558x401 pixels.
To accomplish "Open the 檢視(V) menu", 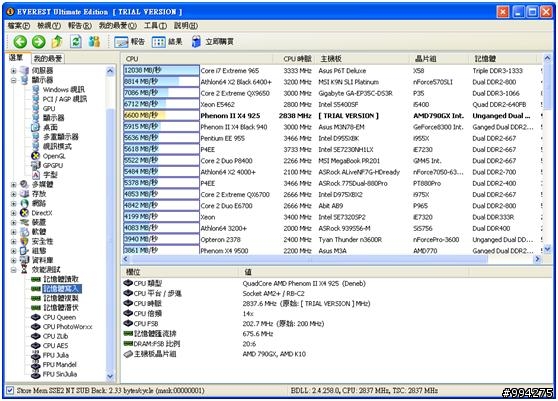I will pos(49,26).
